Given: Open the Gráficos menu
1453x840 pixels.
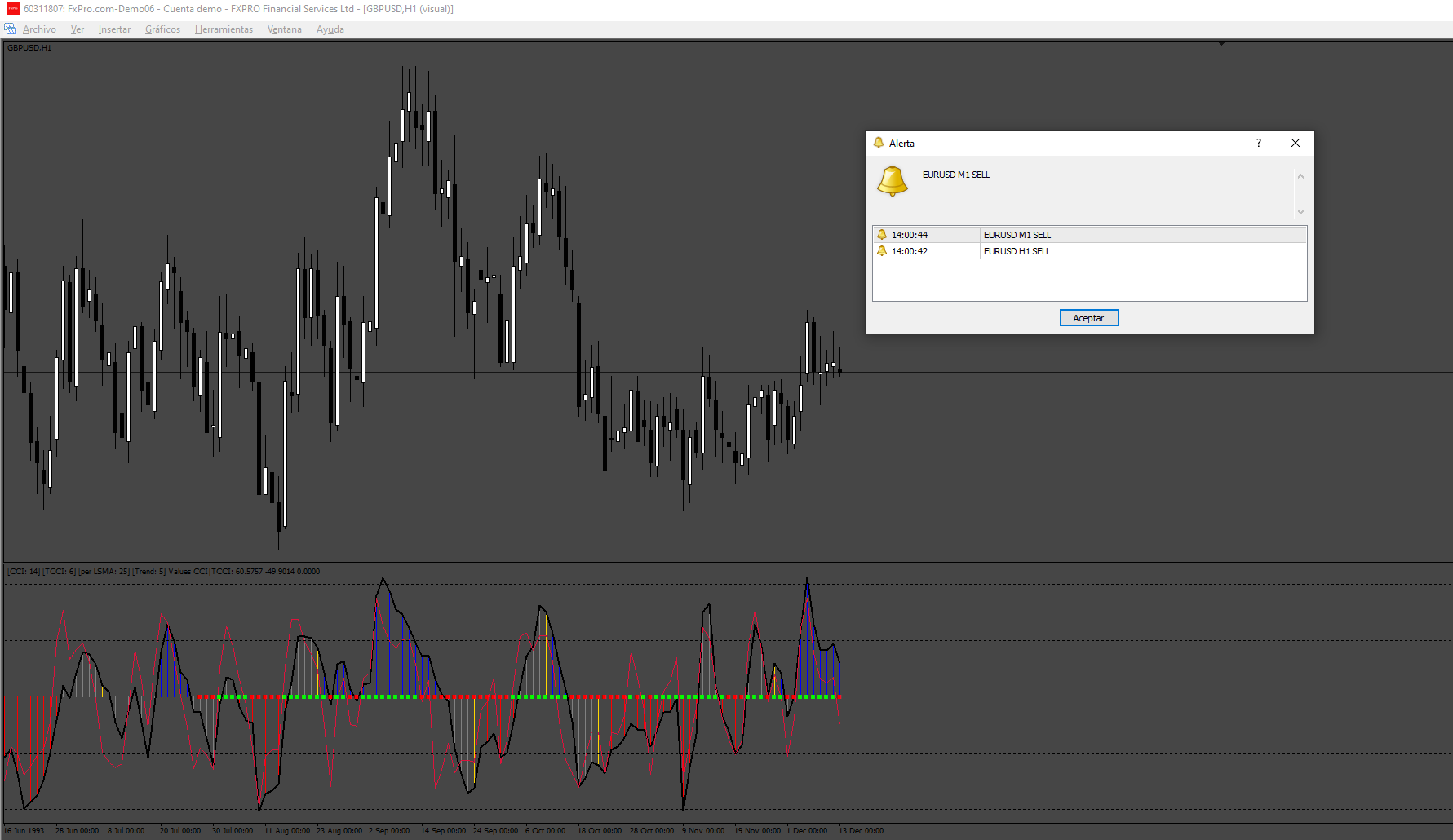Looking at the screenshot, I should 162,29.
